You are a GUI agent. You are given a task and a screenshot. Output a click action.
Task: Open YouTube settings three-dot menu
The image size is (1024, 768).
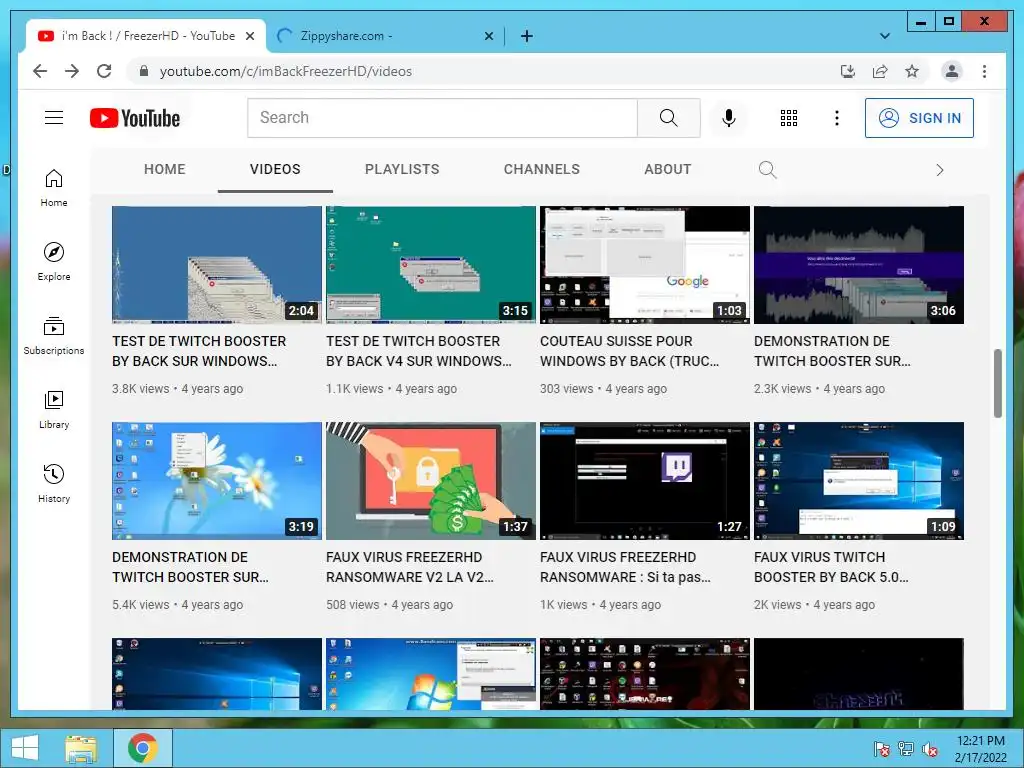coord(837,118)
